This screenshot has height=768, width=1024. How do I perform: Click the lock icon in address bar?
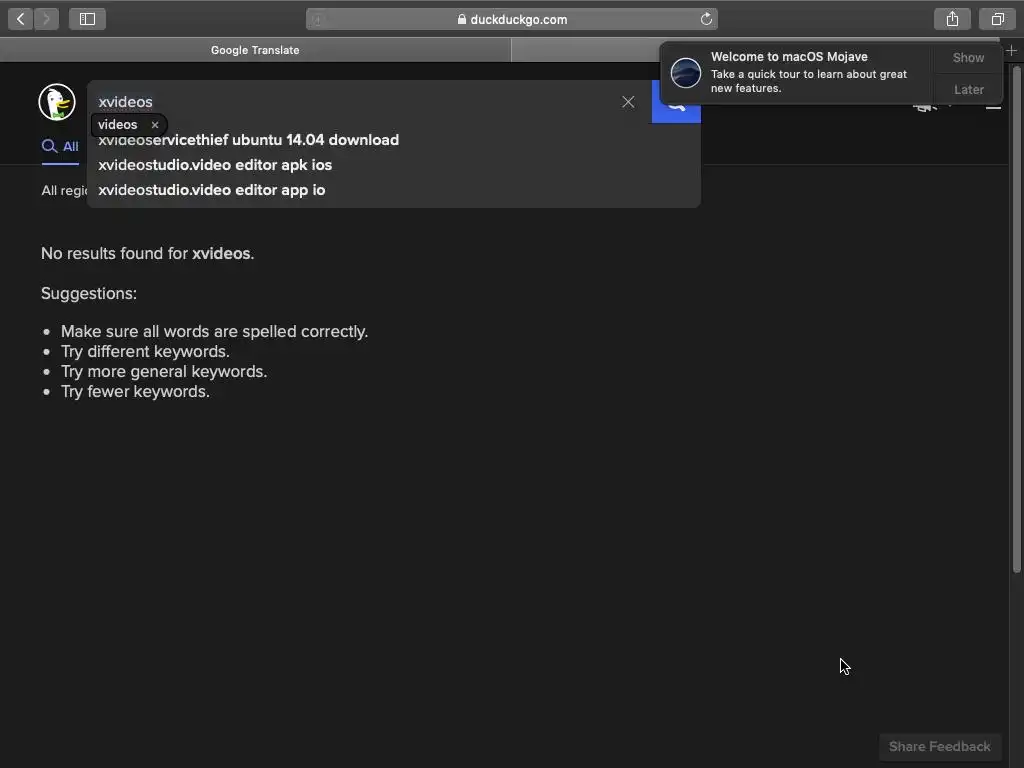coord(462,19)
